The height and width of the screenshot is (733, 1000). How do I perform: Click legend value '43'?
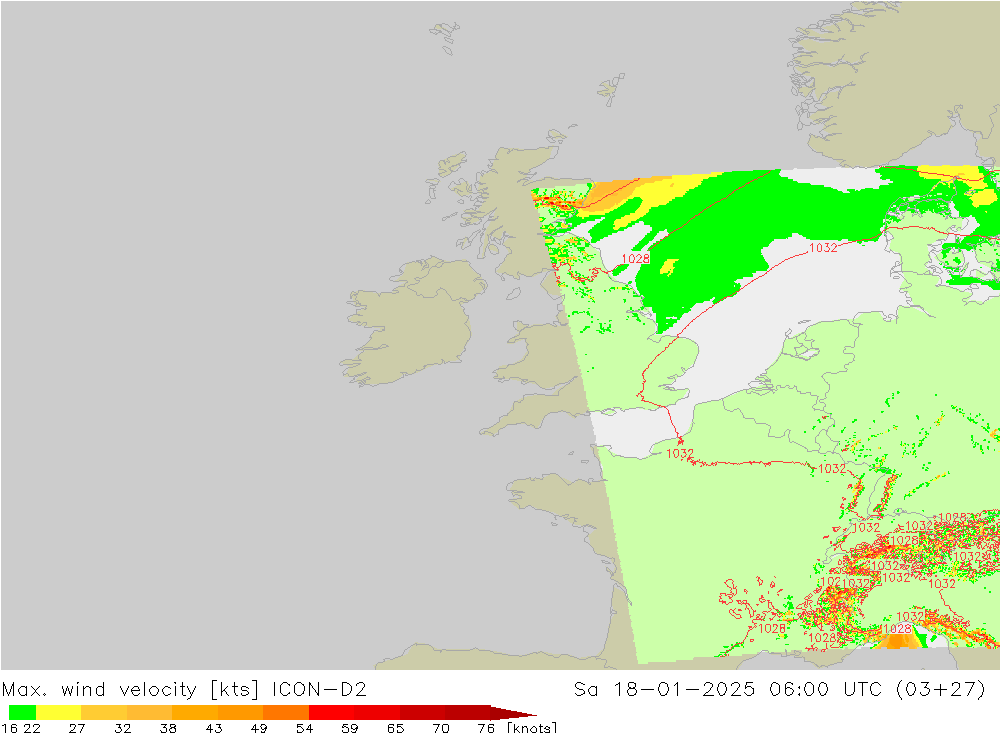point(214,728)
